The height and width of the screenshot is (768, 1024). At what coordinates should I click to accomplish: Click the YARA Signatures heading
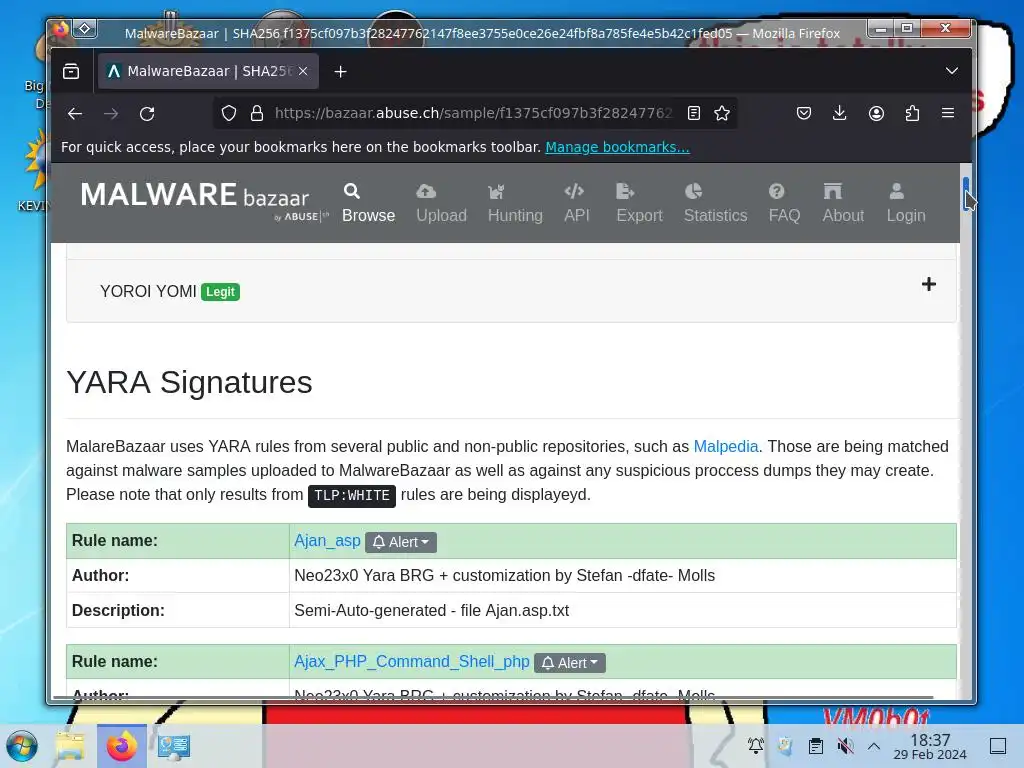pyautogui.click(x=189, y=383)
